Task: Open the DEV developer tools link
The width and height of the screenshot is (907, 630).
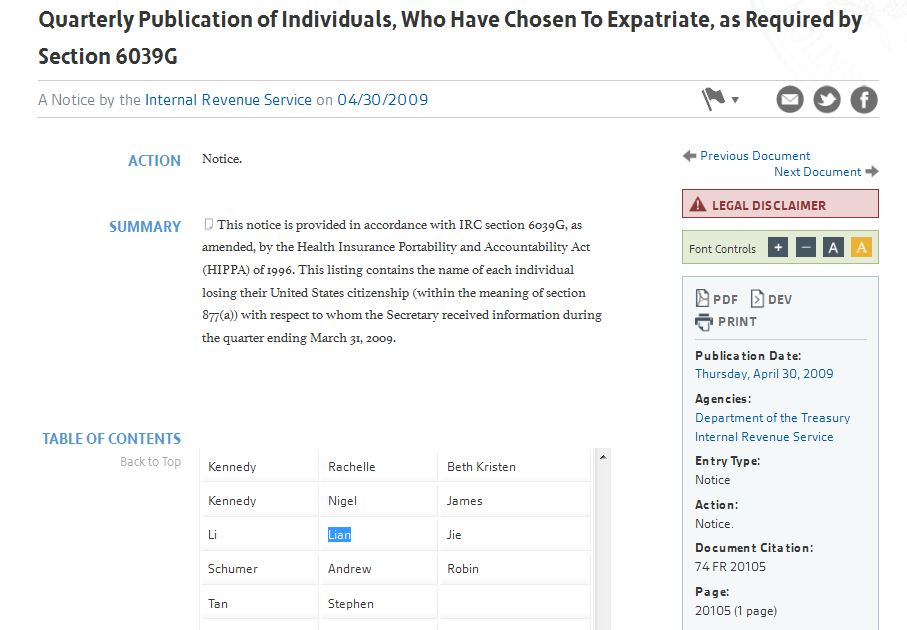Action: pos(771,299)
